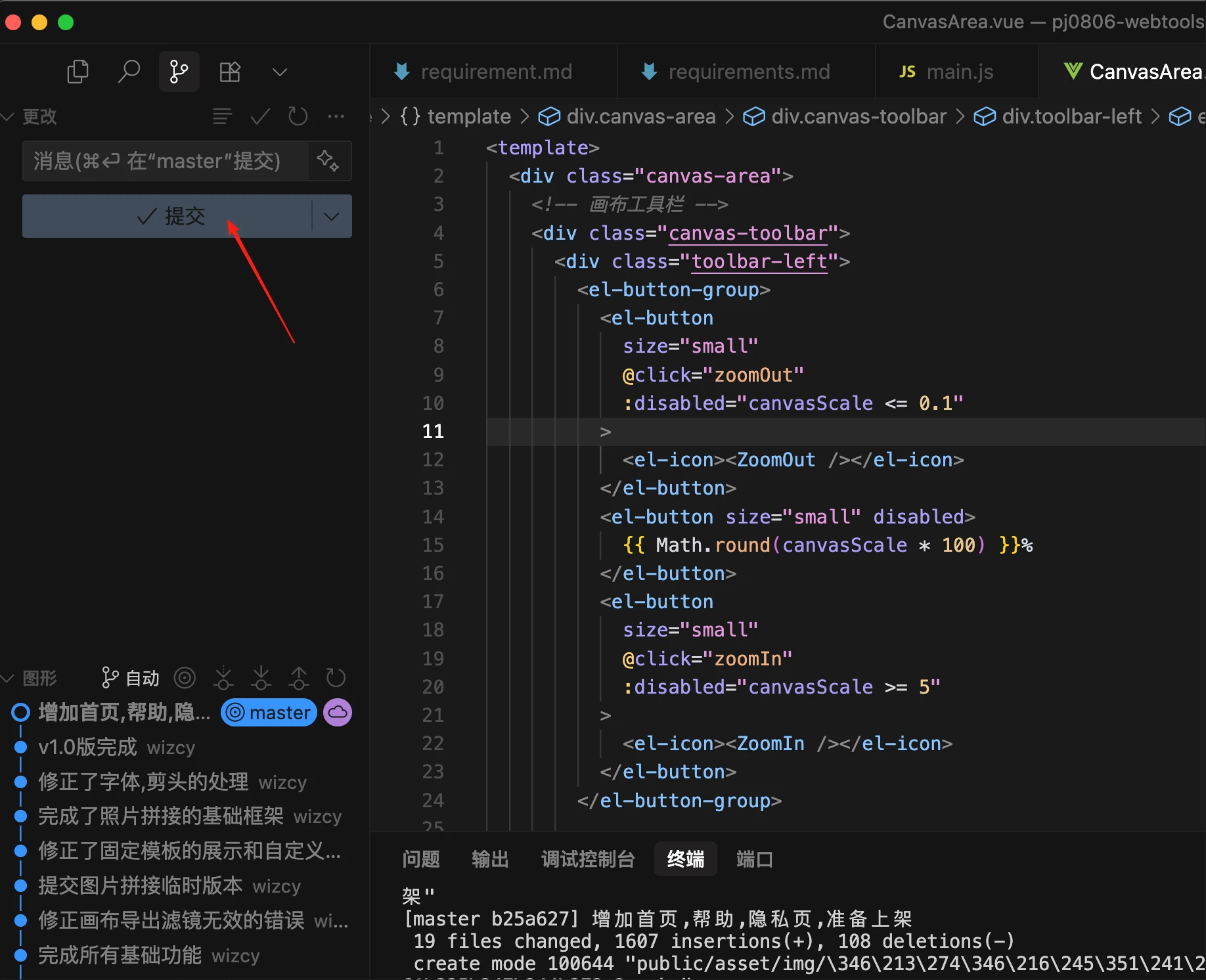Screen dimensions: 1206x980
Task: Click the push icon in graph toolbar
Action: coord(299,678)
